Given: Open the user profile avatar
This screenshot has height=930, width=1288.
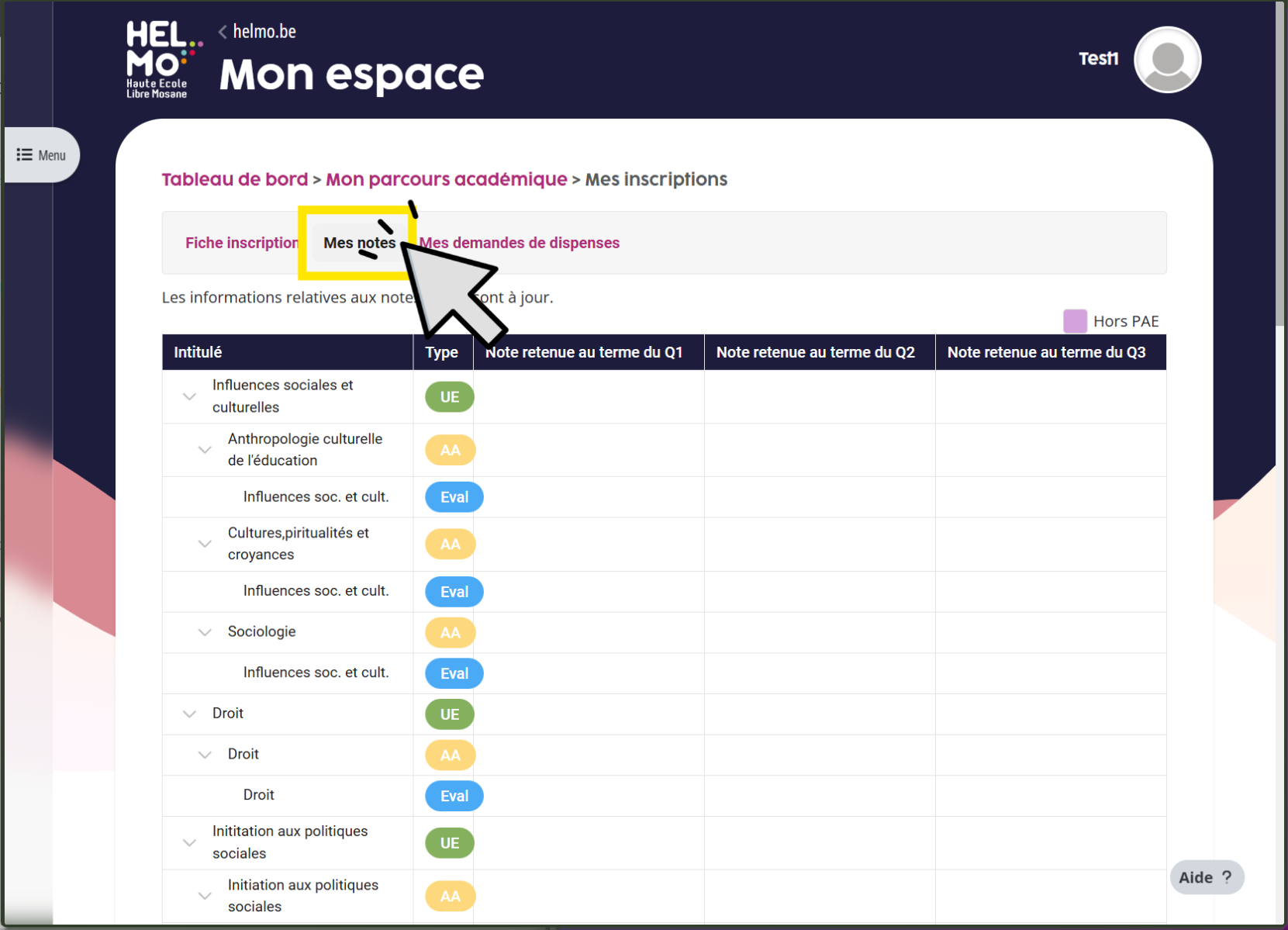Looking at the screenshot, I should [x=1166, y=60].
